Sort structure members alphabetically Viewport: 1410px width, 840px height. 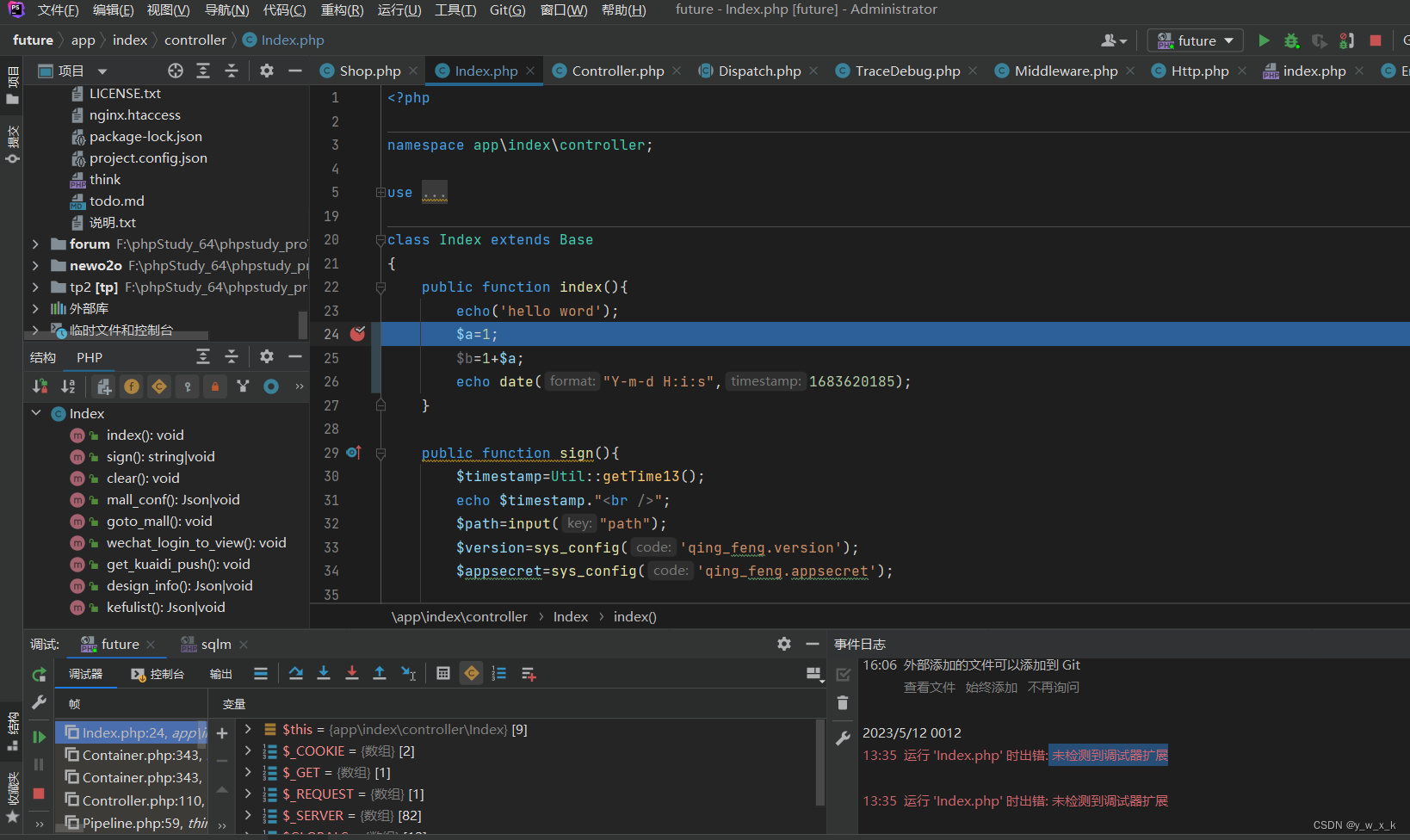coord(68,386)
